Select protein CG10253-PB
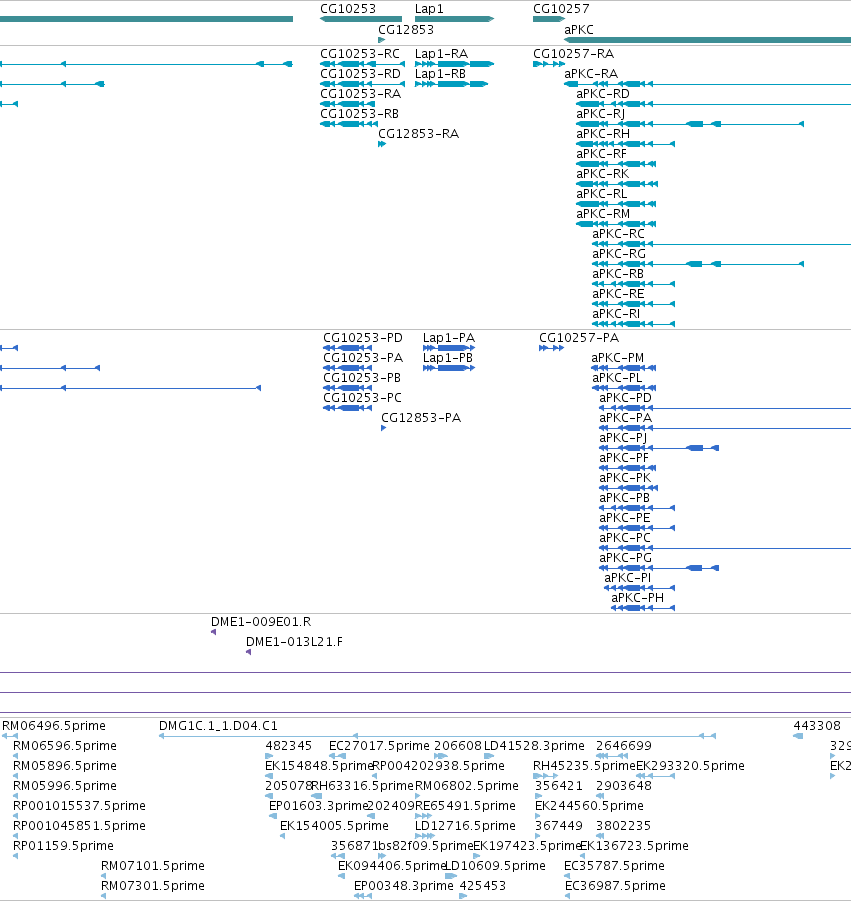This screenshot has height=901, width=851. tap(362, 378)
